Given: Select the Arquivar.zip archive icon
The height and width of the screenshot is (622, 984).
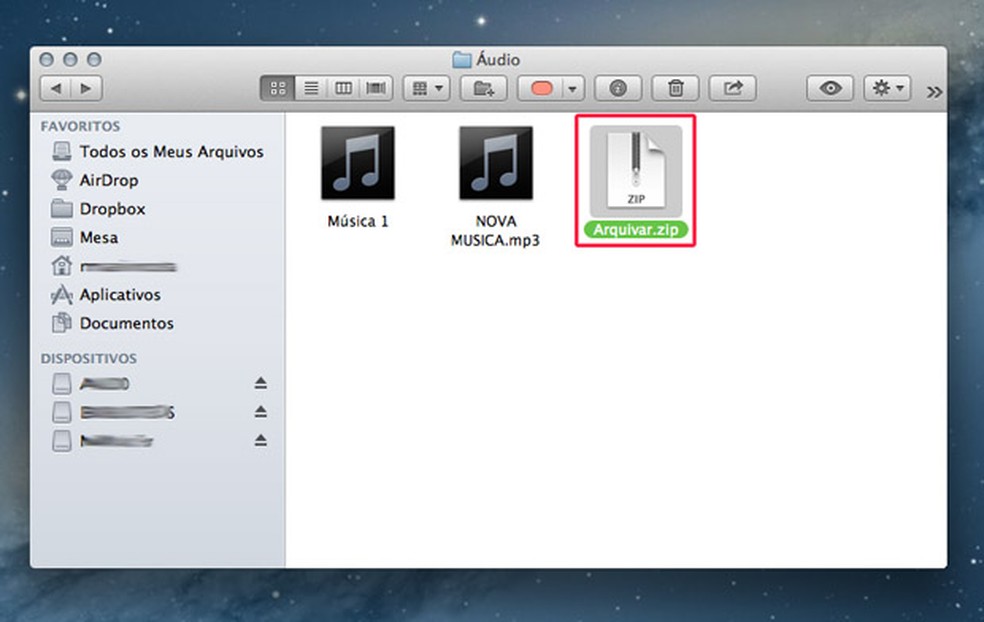Looking at the screenshot, I should tap(636, 171).
